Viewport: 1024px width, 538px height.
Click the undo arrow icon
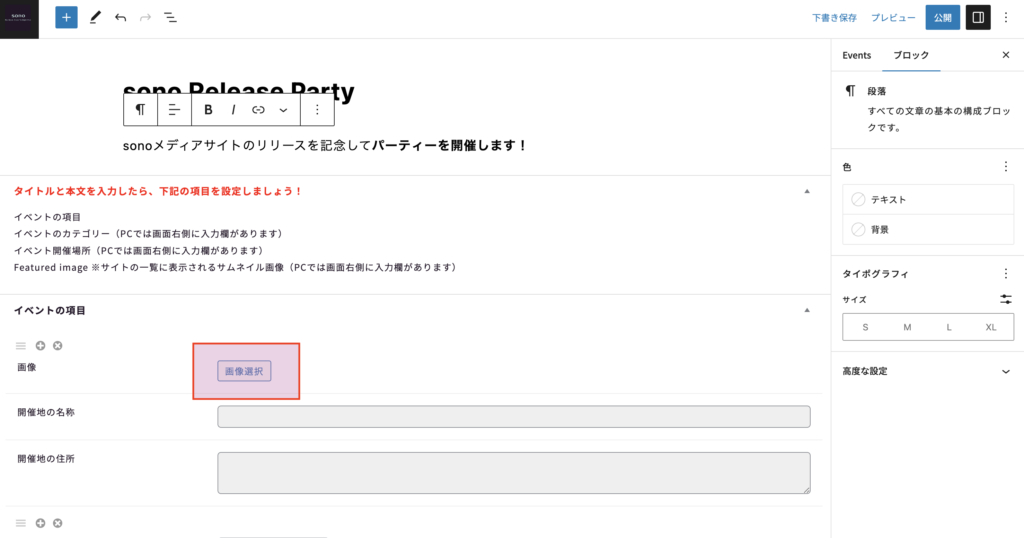coord(120,18)
